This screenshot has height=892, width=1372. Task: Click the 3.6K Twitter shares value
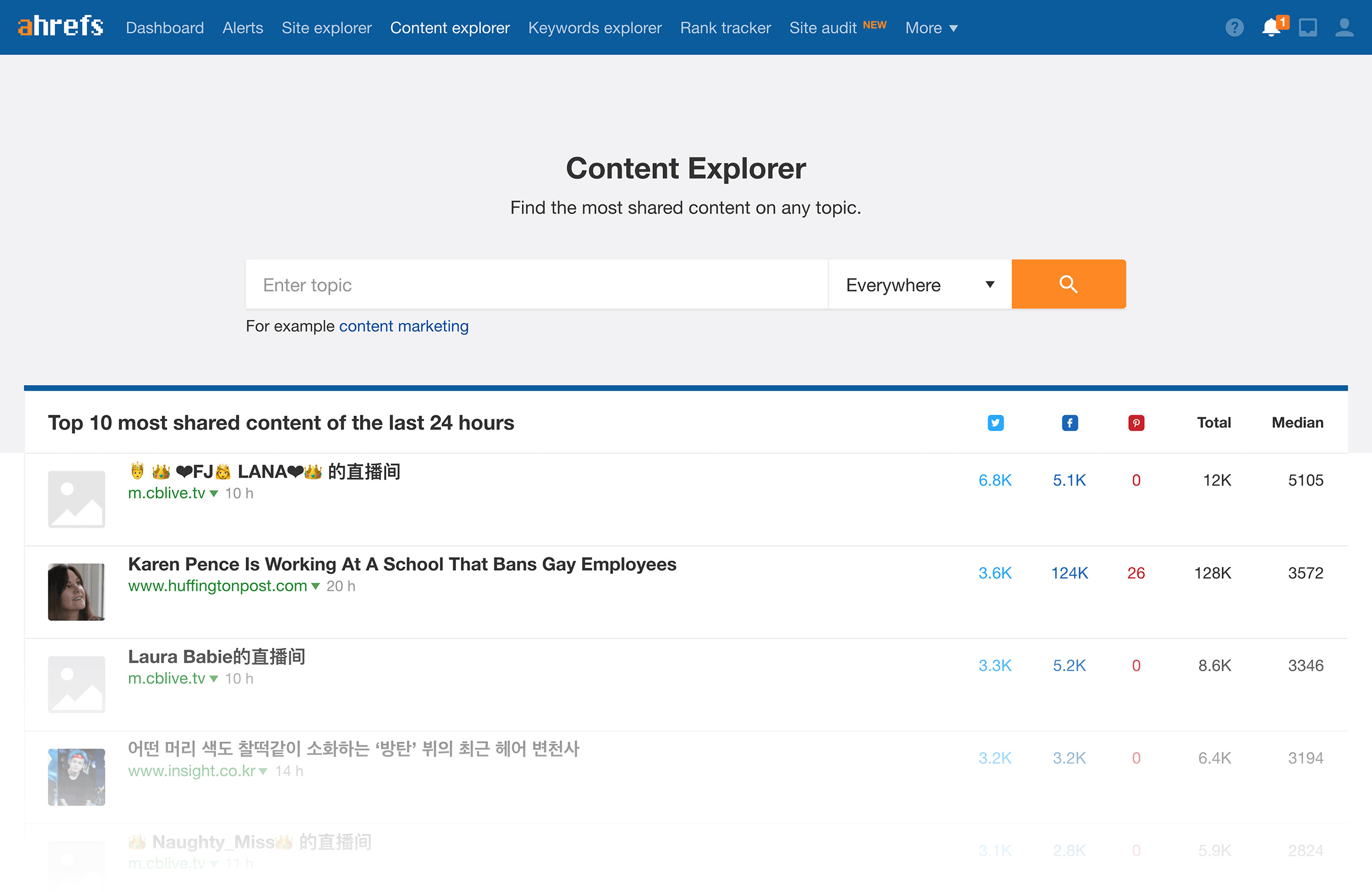tap(995, 573)
